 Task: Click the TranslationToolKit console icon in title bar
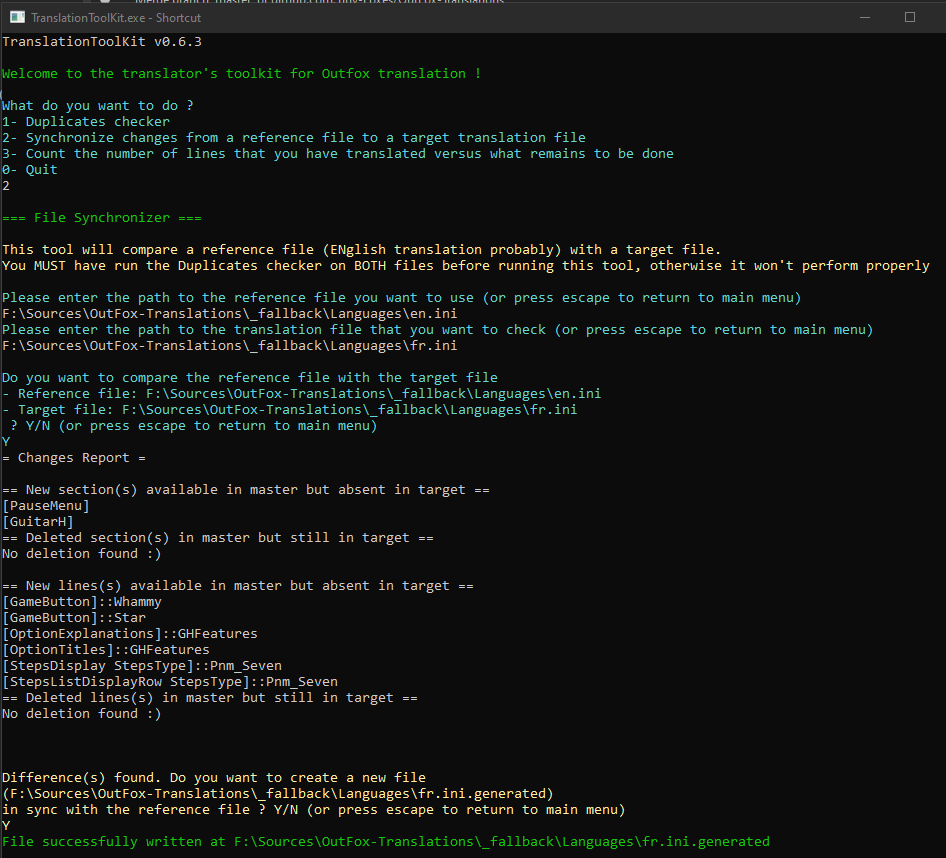[x=17, y=17]
